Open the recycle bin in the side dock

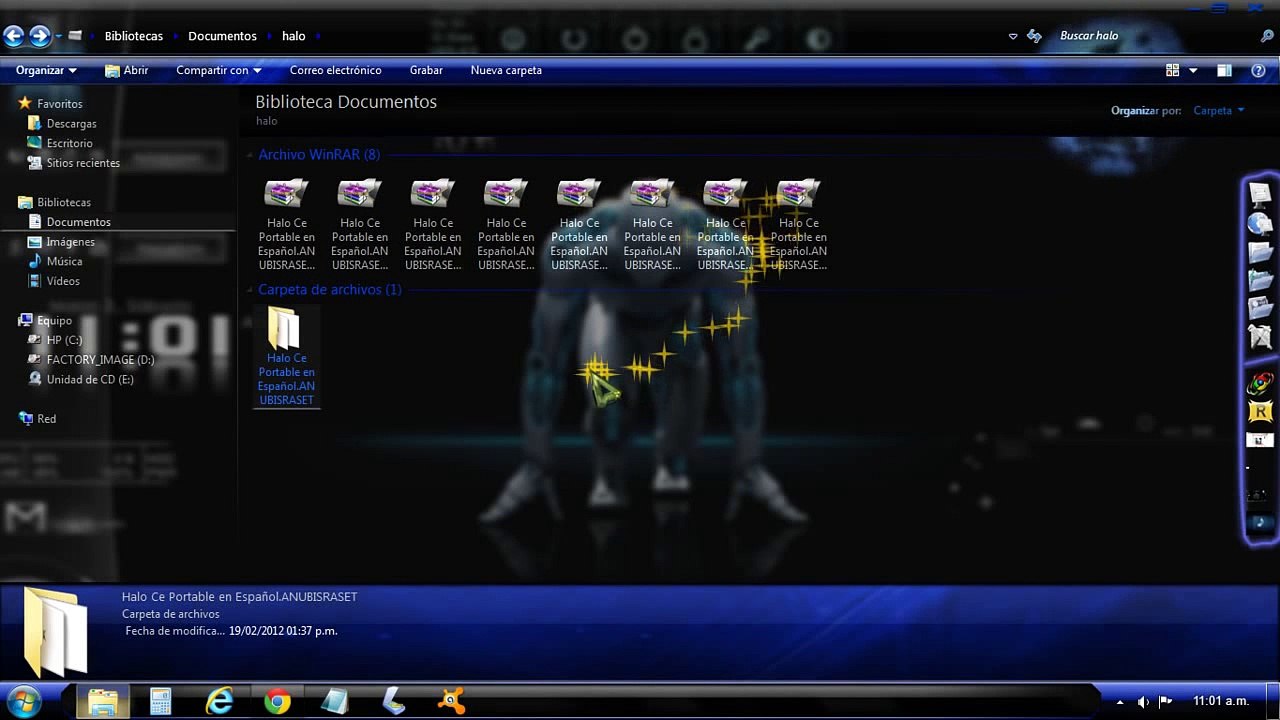(1260, 337)
